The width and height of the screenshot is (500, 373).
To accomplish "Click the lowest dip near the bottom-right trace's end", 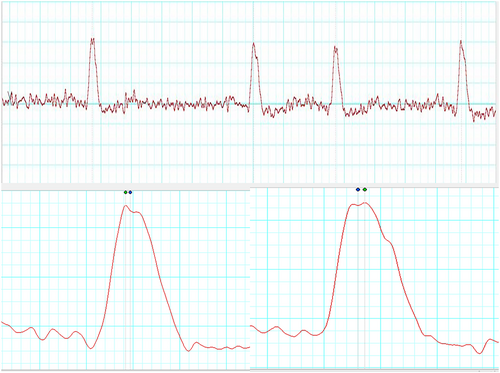I will coord(479,353).
